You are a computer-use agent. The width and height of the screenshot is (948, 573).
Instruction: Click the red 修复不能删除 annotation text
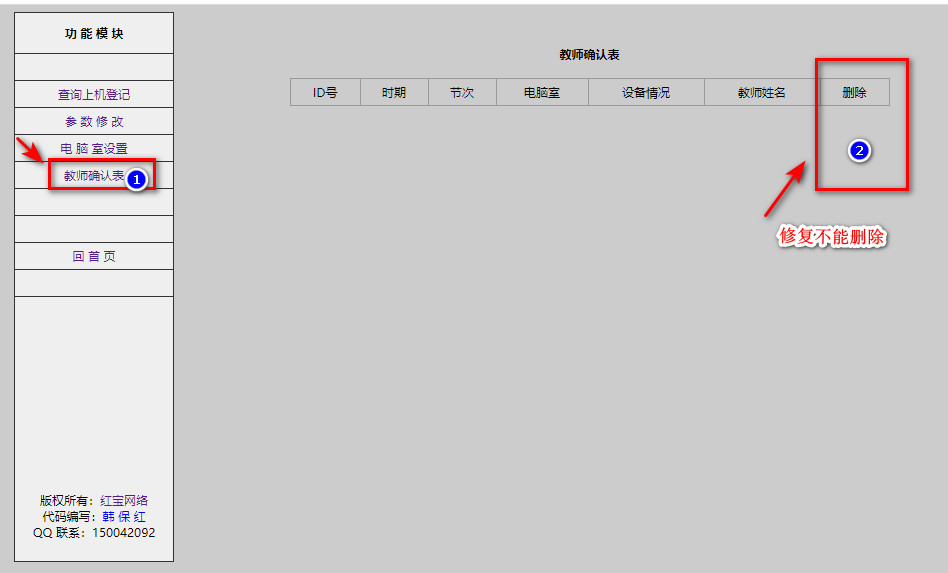[832, 237]
